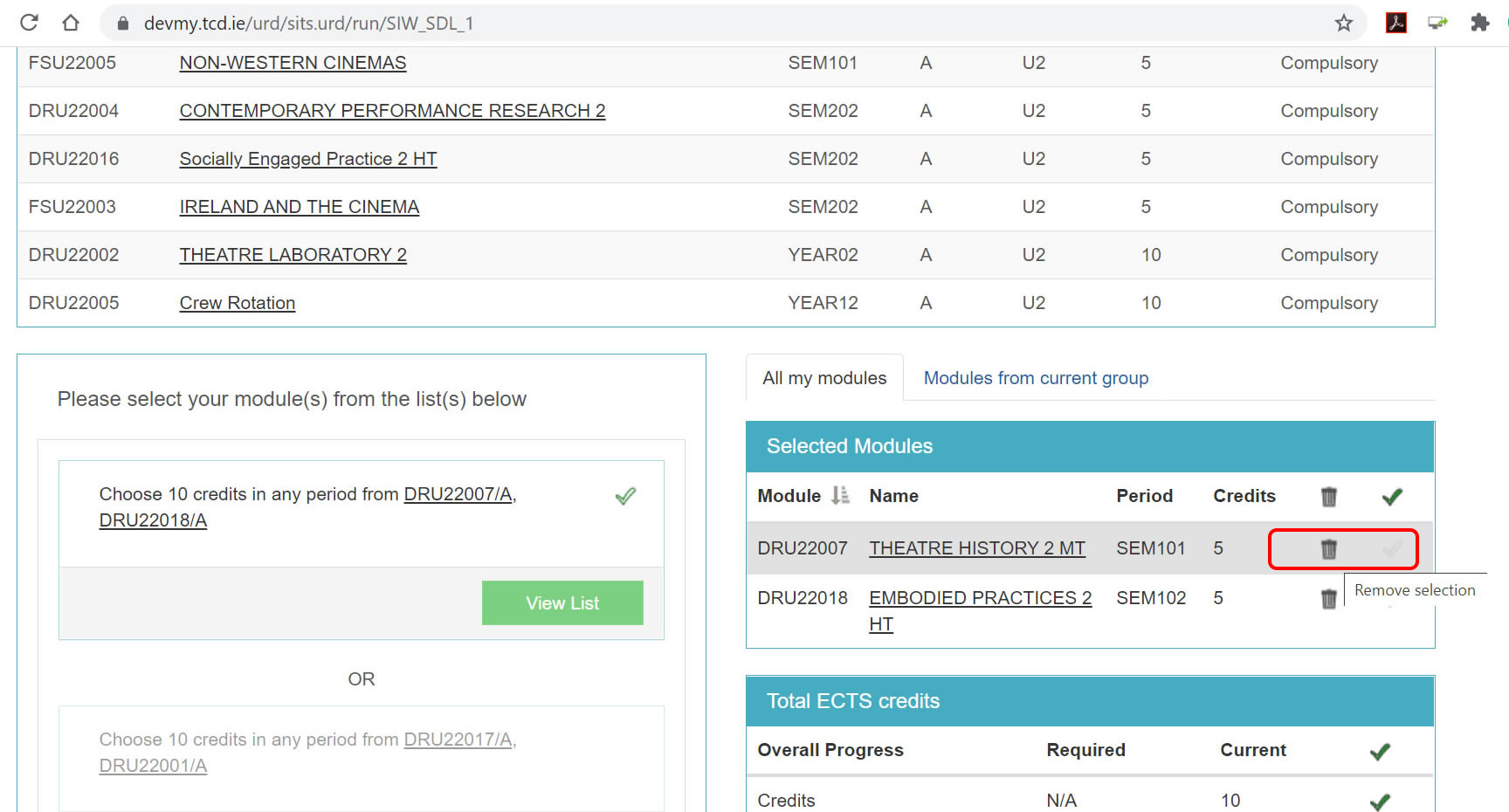Screen dimensions: 1509x812
Task: Select module code FSU22005
Action: 72,63
